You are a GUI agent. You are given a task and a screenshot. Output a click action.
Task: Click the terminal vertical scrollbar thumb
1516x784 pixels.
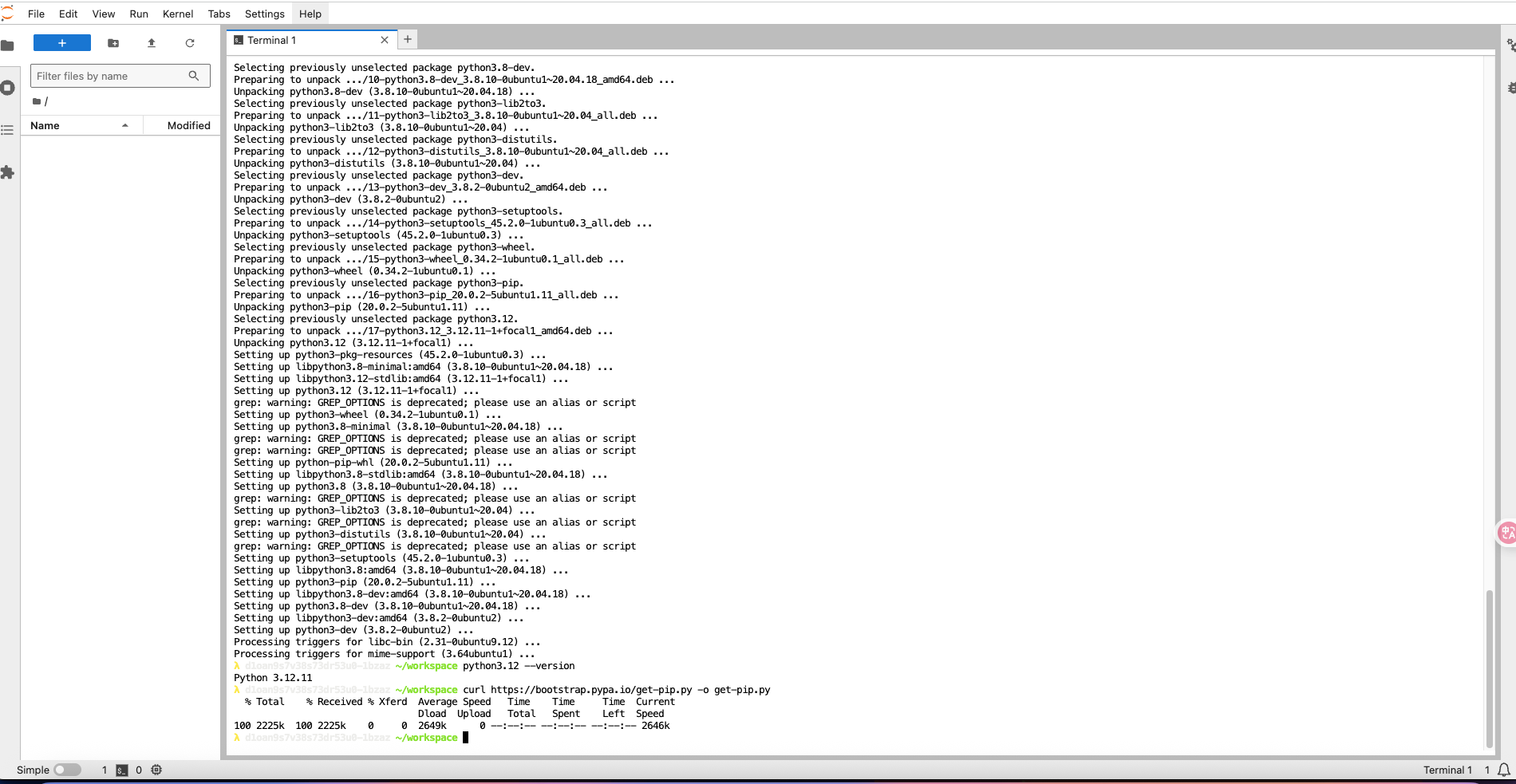click(1489, 668)
